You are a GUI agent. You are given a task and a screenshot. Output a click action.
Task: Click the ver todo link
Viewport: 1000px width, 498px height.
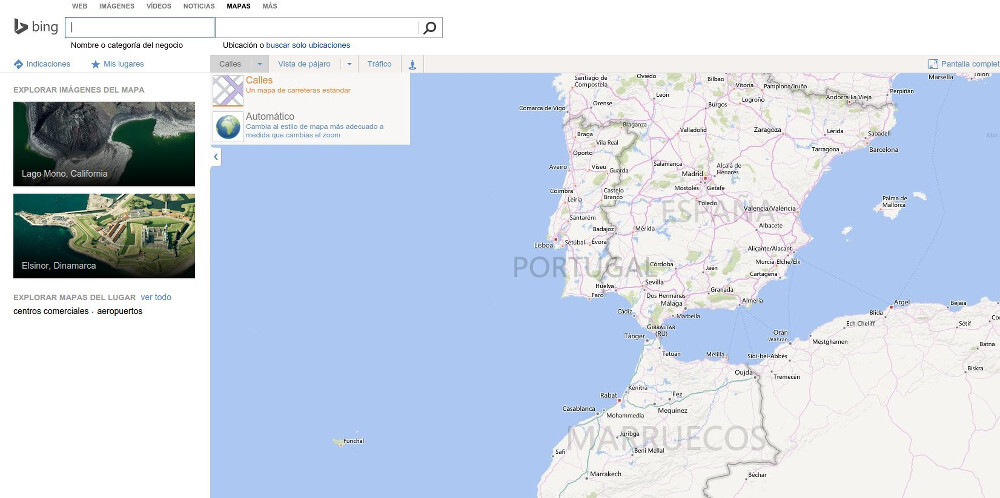(x=156, y=297)
